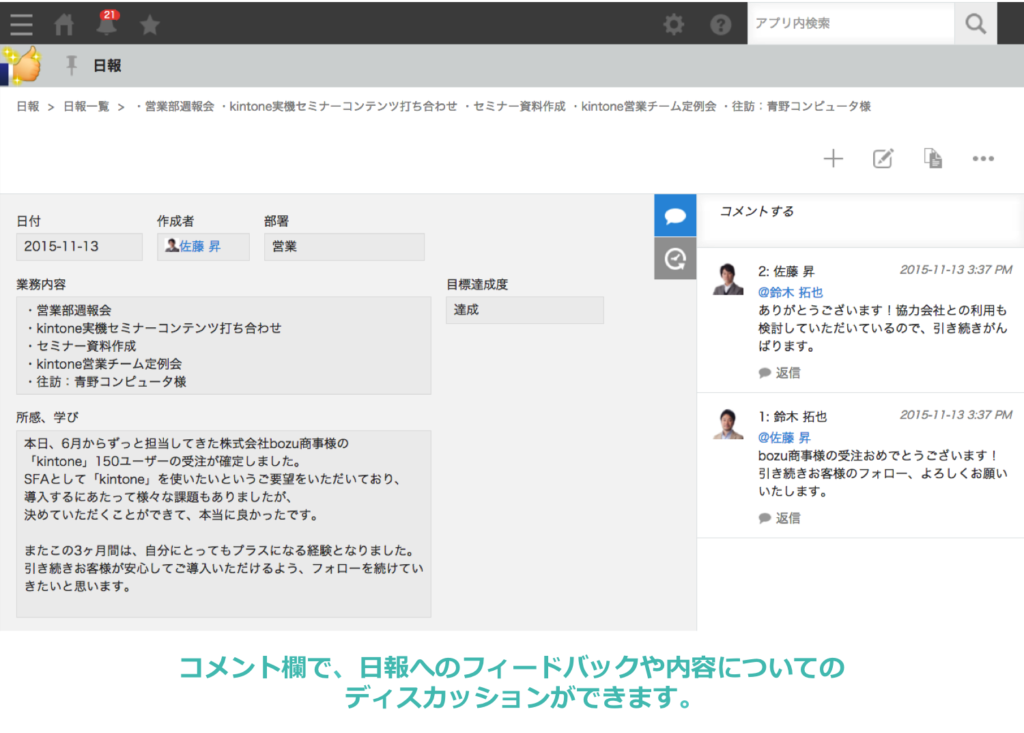Screen dimensions: 1024x733
Task: Open the hamburger menu
Action: pos(21,25)
